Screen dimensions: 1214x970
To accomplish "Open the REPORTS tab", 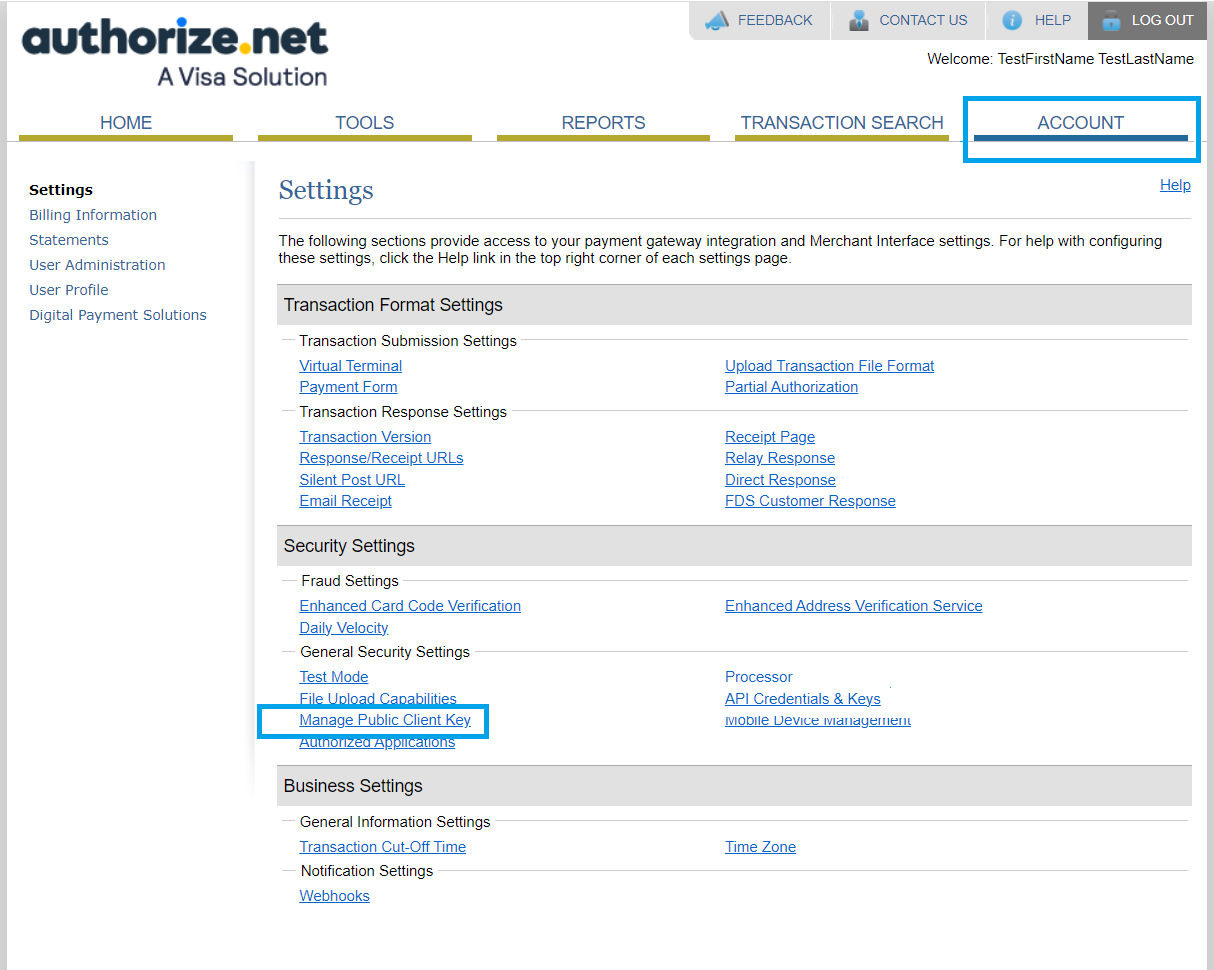I will (603, 123).
